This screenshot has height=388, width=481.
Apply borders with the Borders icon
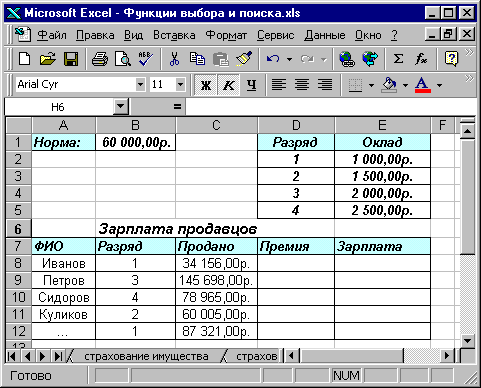point(355,85)
